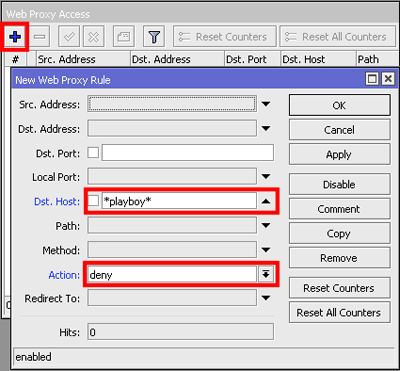Maximize the New Web Proxy Rule dialog
This screenshot has height=371, width=400.
pyautogui.click(x=372, y=79)
